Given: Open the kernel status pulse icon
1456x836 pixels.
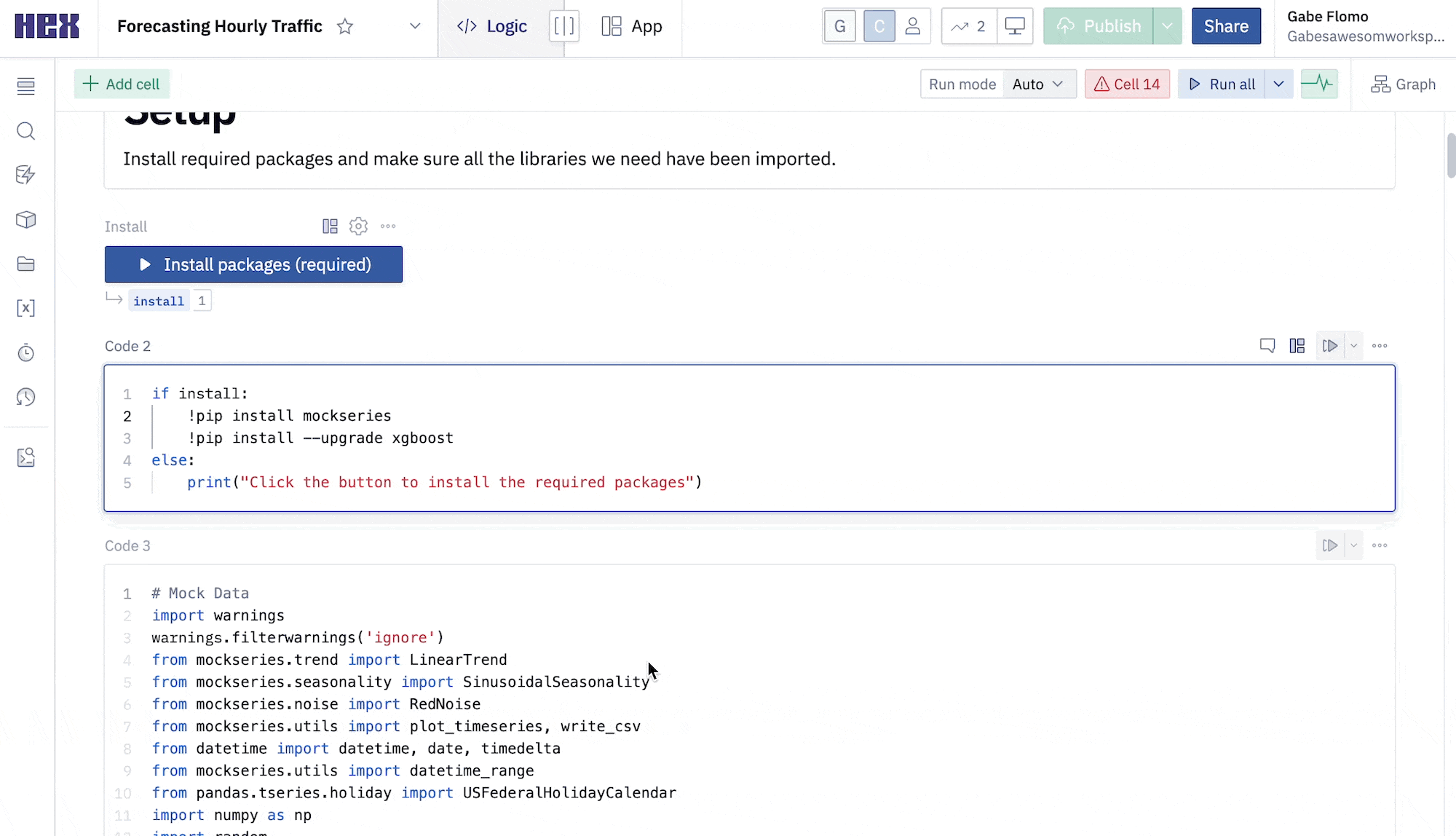Looking at the screenshot, I should coord(1318,84).
